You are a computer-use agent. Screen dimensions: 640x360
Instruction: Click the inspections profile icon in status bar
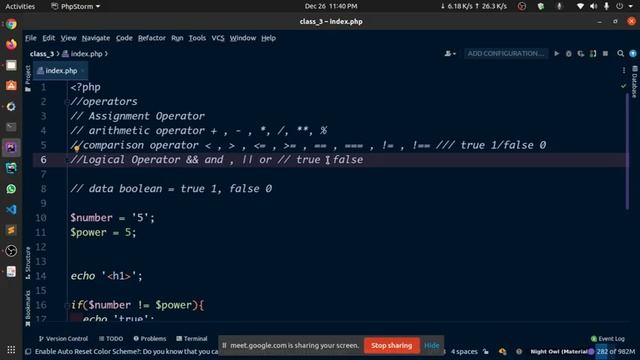click(x=502, y=351)
